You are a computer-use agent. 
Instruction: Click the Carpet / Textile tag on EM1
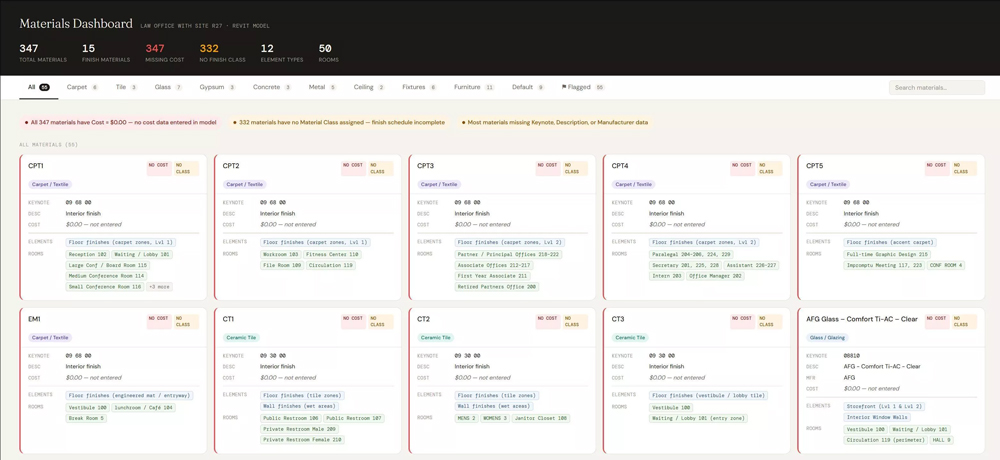click(x=50, y=338)
